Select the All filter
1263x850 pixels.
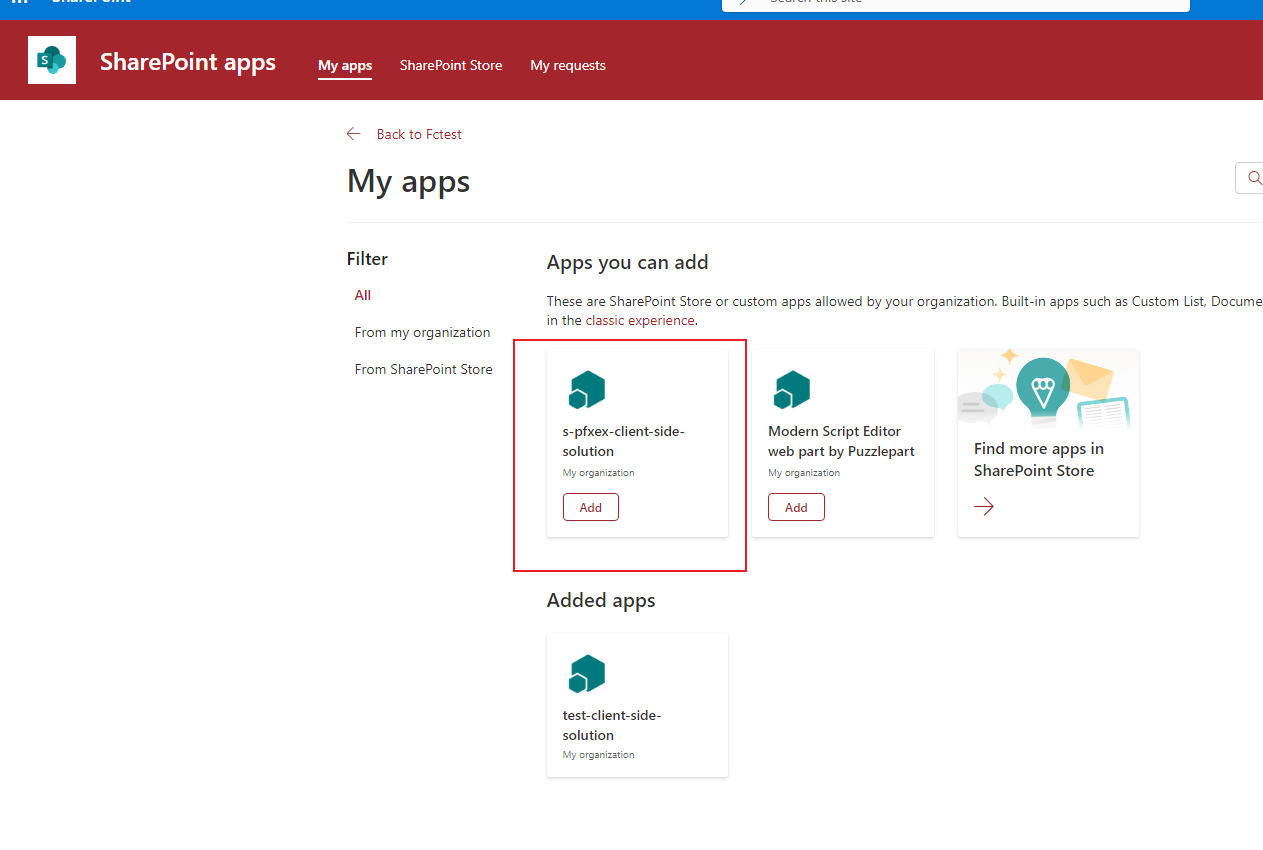(x=363, y=295)
